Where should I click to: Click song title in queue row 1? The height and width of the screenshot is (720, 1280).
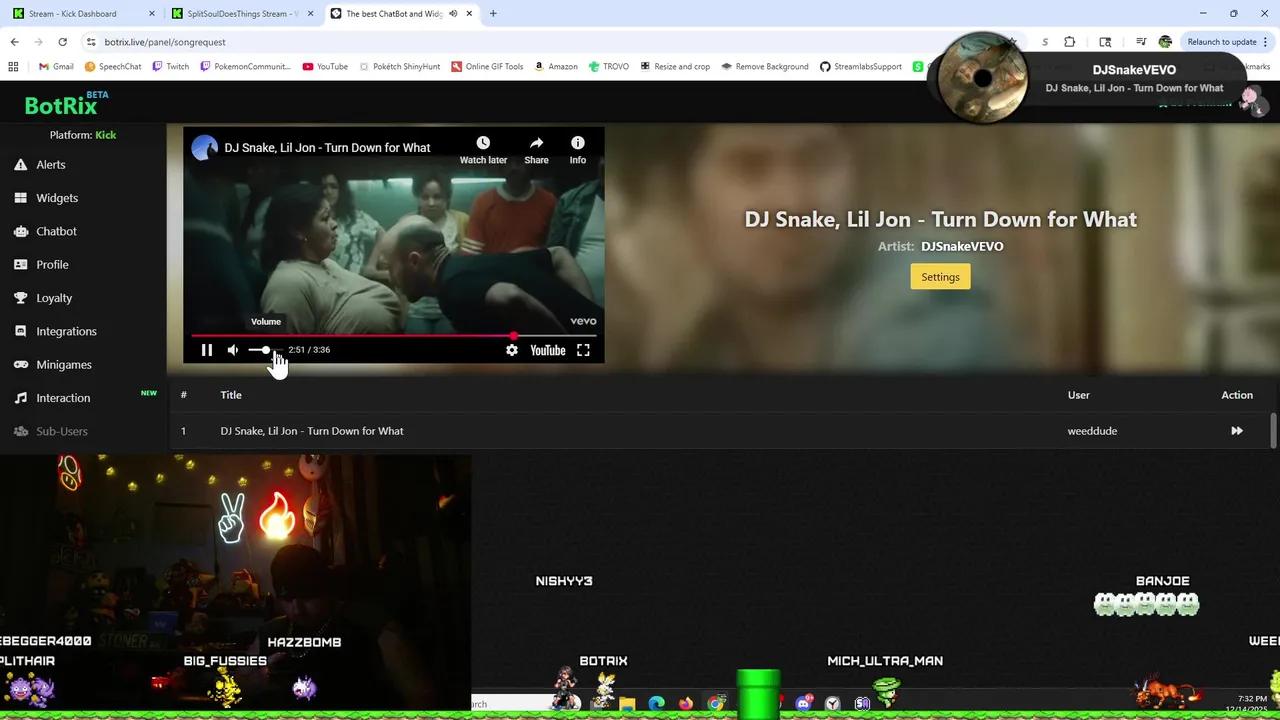coord(312,431)
